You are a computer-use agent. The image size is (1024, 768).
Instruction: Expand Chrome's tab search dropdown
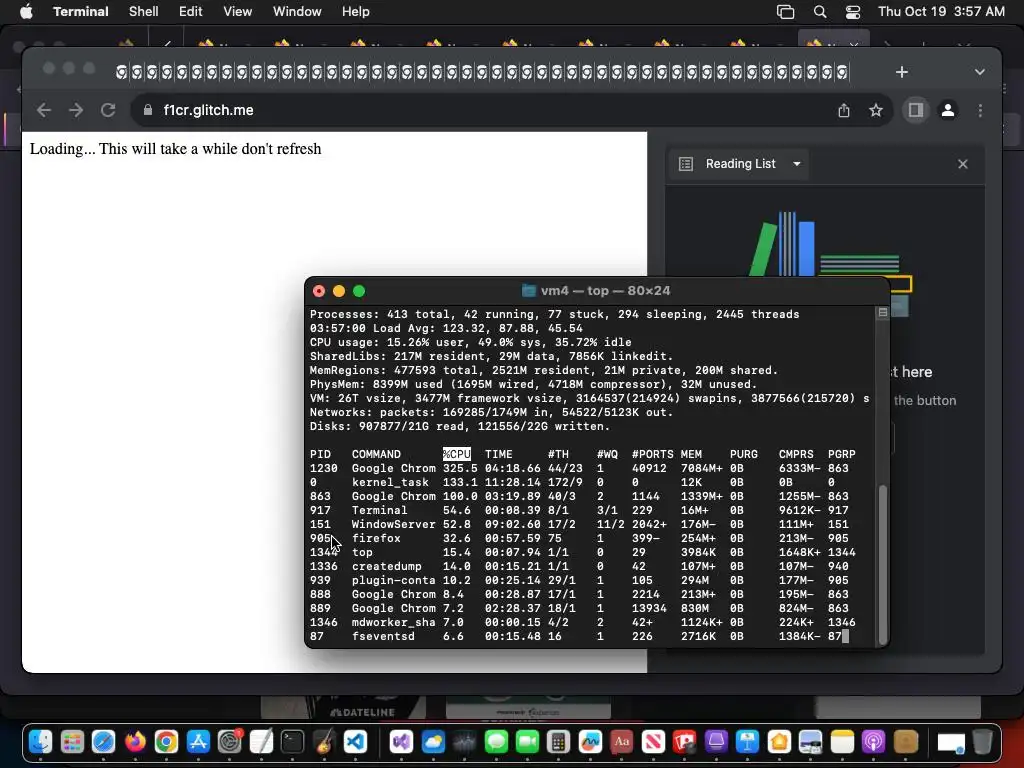pyautogui.click(x=980, y=72)
